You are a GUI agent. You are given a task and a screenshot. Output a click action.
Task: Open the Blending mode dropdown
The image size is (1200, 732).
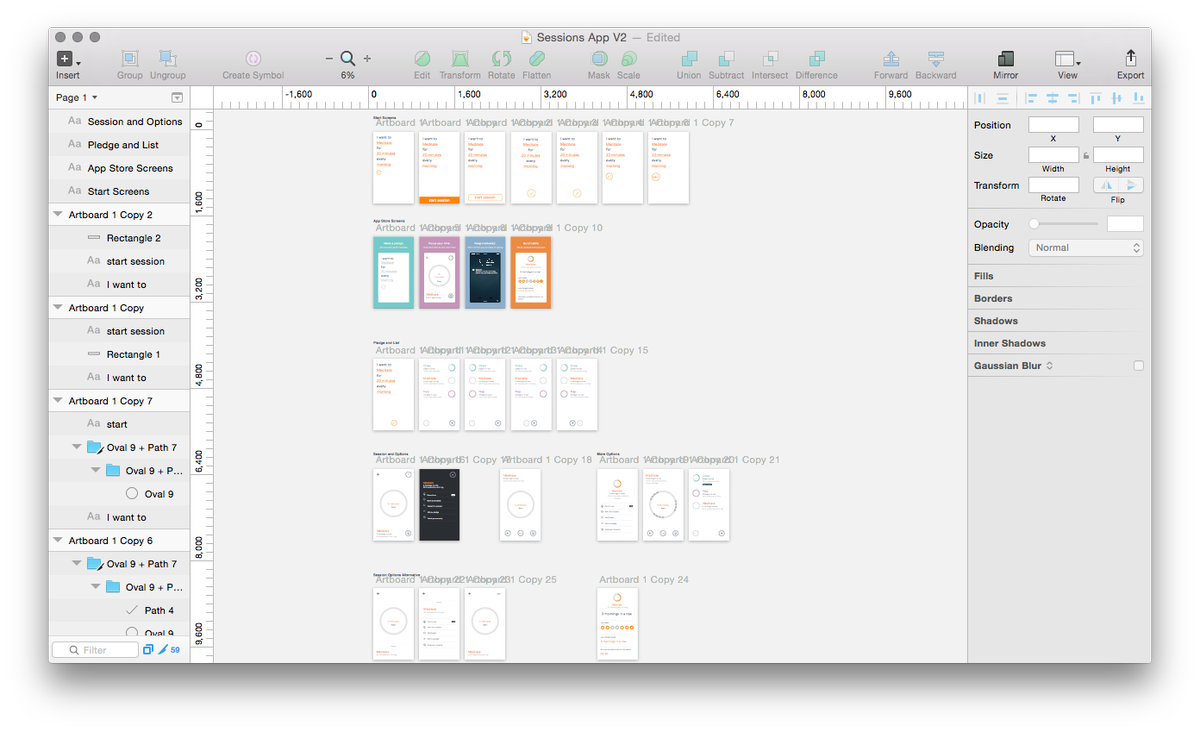1086,248
